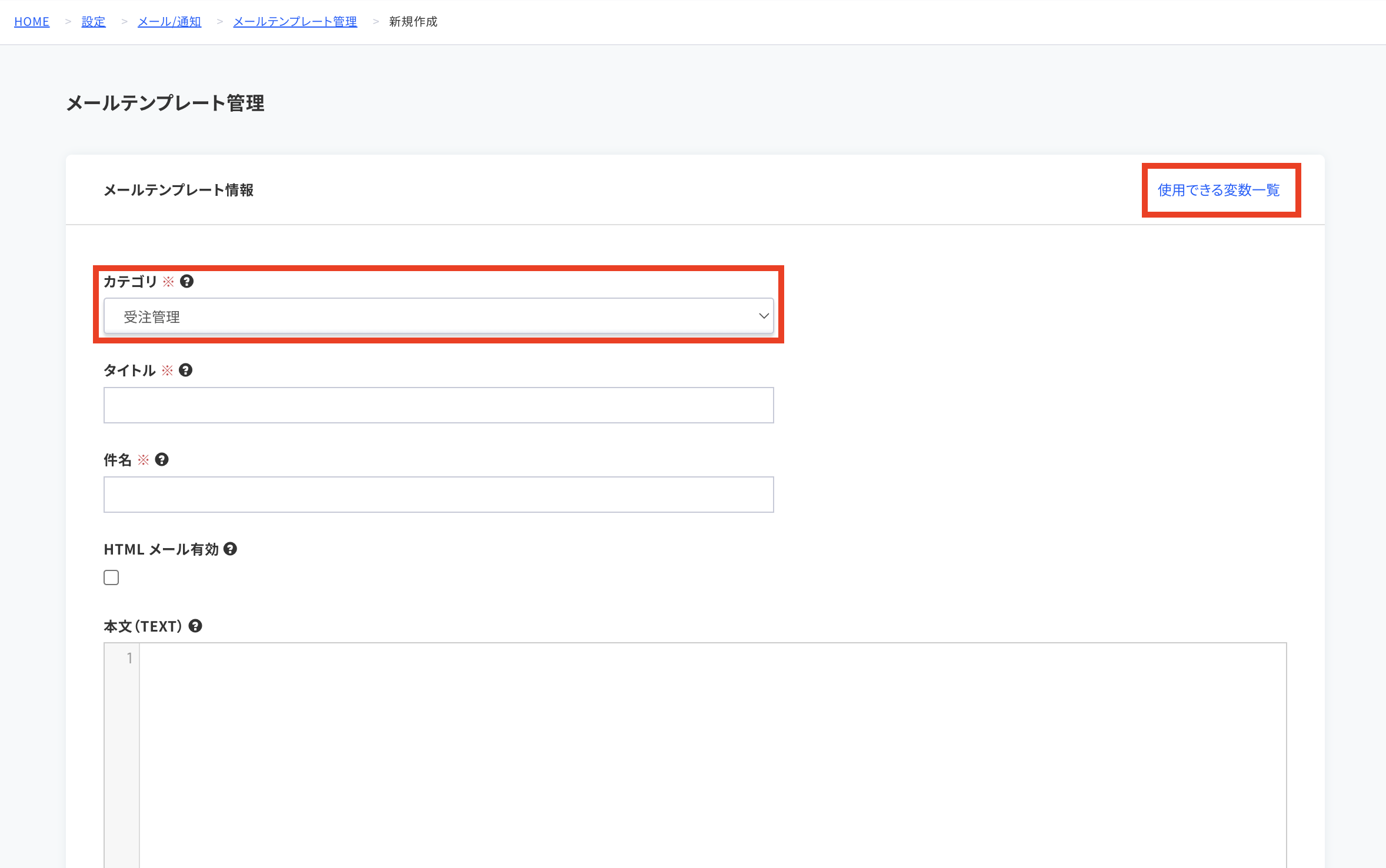Click the help icon next to カテゴリ
The image size is (1386, 868).
(x=186, y=281)
